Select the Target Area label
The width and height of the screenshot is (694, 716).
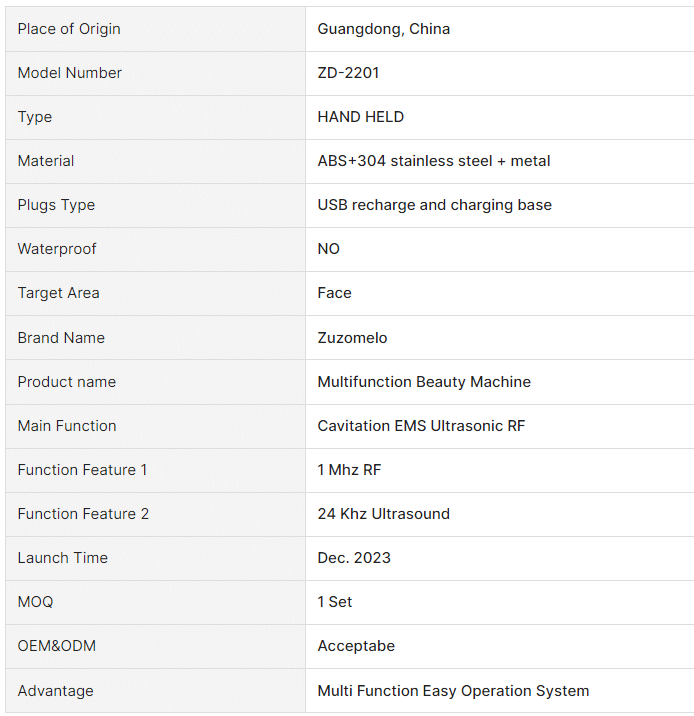click(58, 293)
